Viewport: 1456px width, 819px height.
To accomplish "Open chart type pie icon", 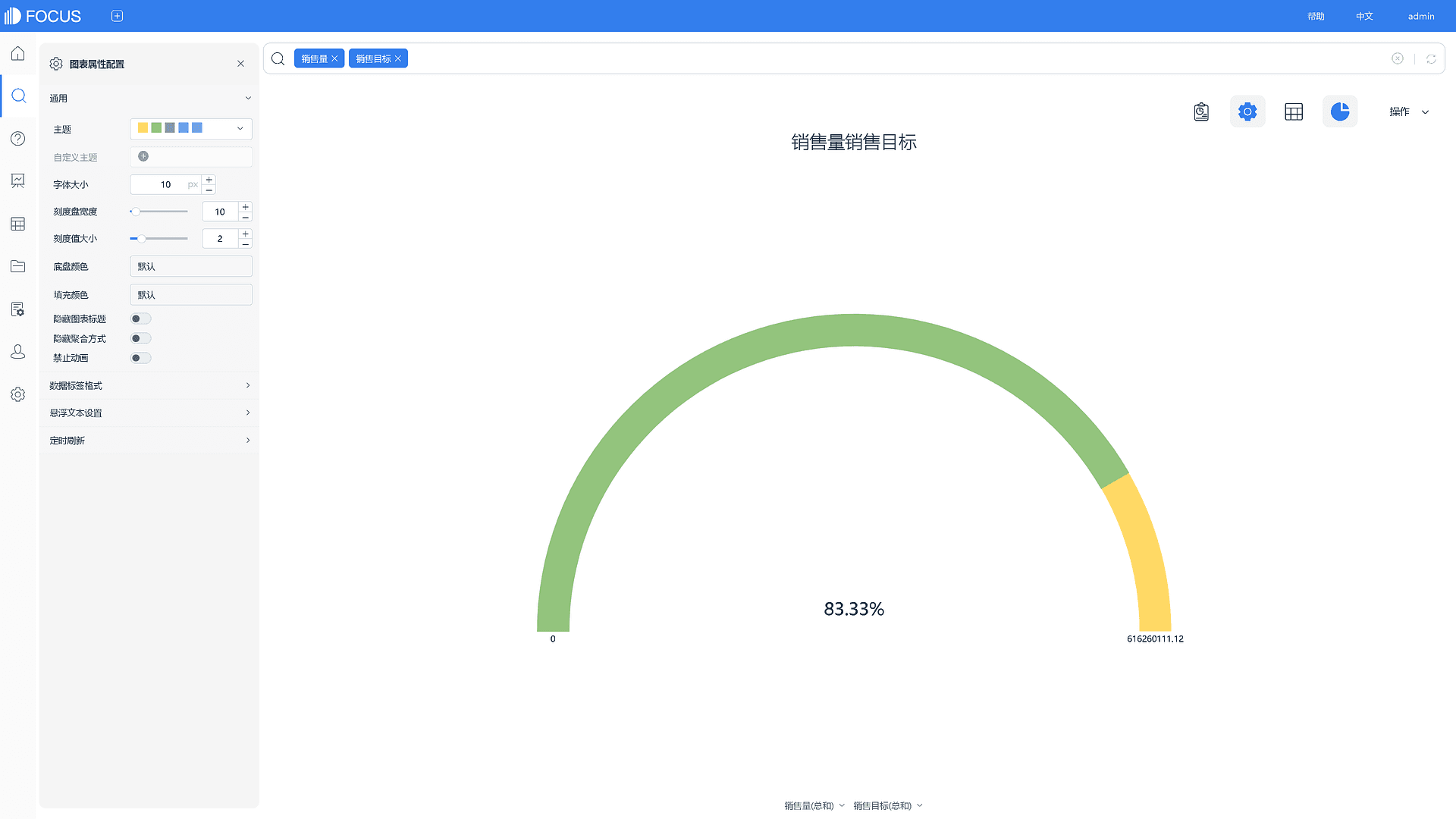I will pyautogui.click(x=1340, y=111).
